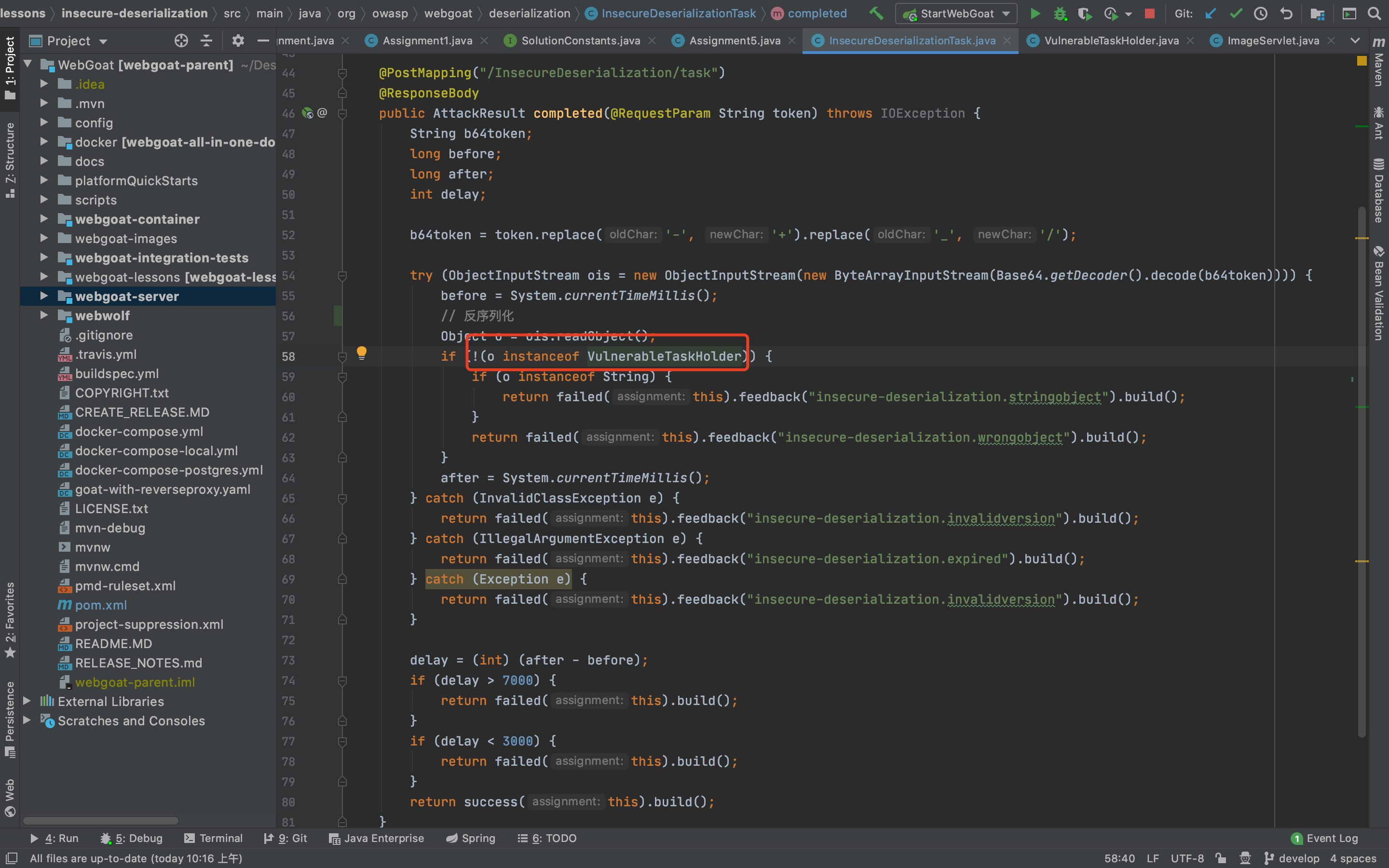Image resolution: width=1389 pixels, height=868 pixels.
Task: Stop the running process with red square
Action: [x=1149, y=13]
